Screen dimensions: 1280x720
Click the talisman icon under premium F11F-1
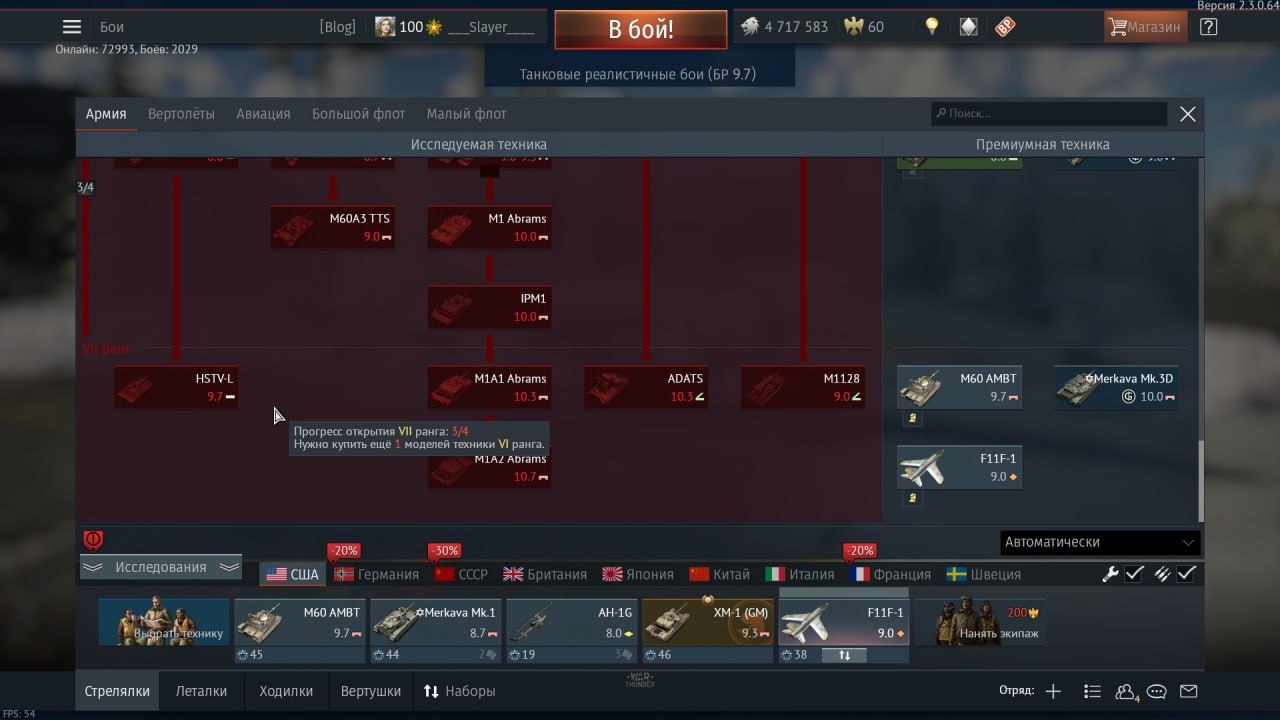coord(912,498)
